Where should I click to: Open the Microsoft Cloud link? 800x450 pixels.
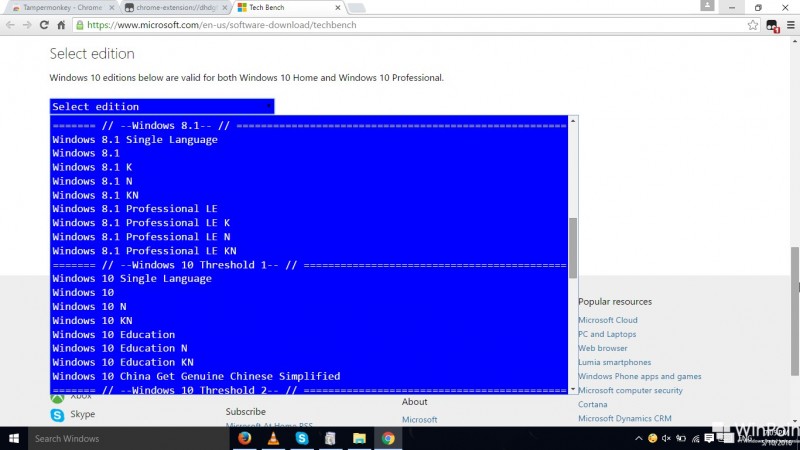(x=608, y=320)
